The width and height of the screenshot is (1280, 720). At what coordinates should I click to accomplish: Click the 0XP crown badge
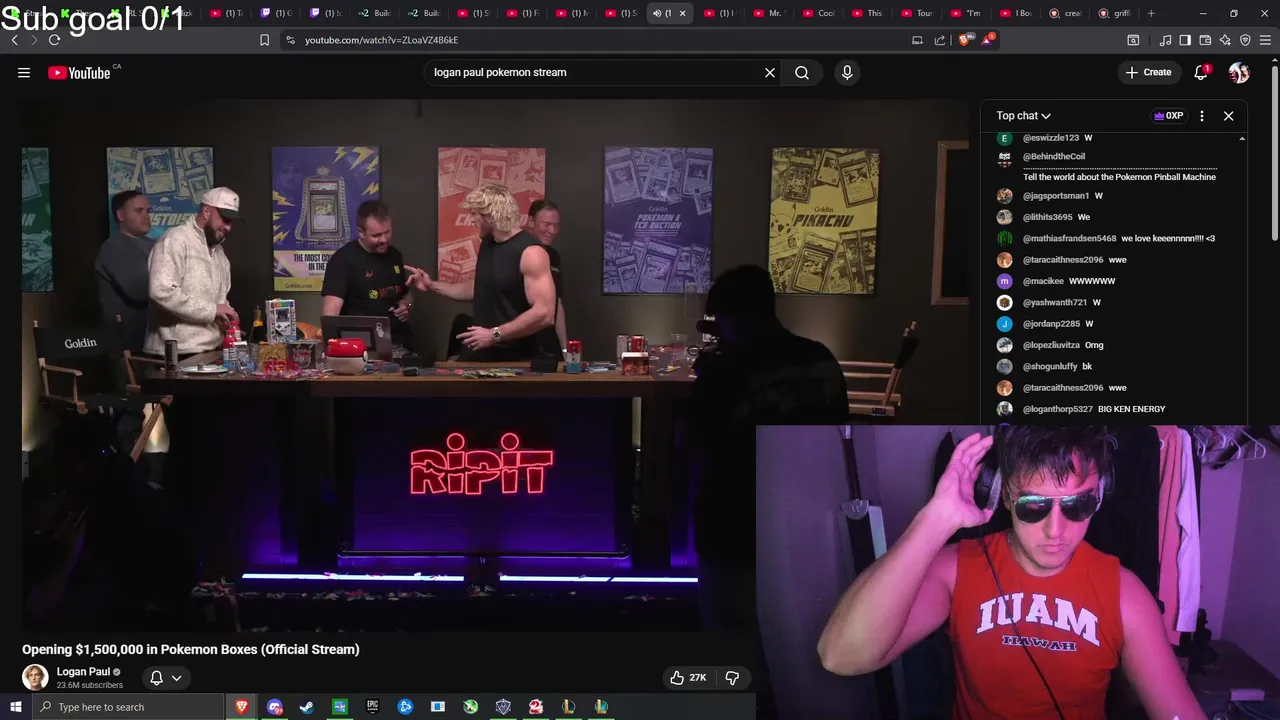tap(1168, 116)
